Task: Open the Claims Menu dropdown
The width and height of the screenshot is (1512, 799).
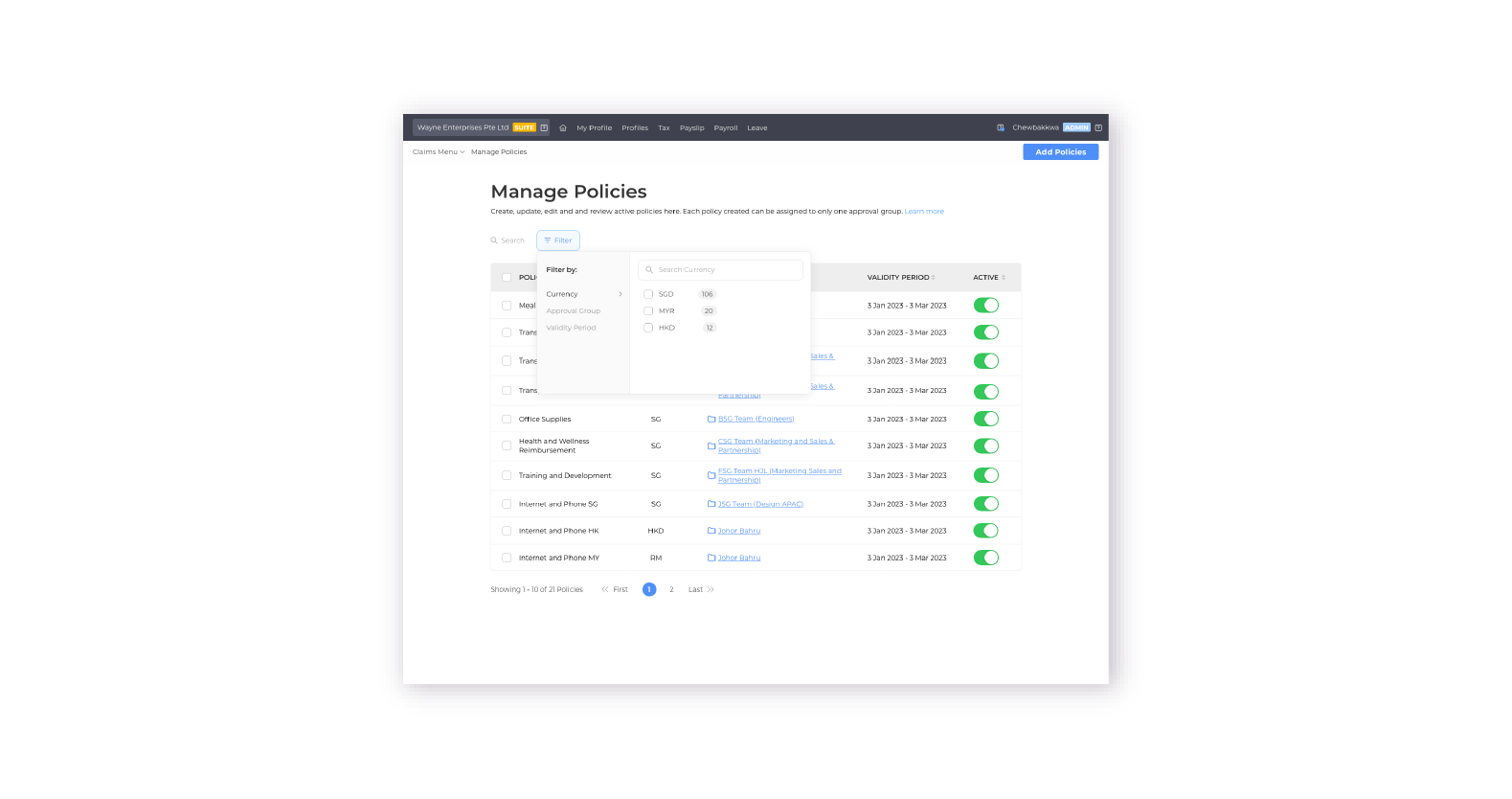Action: pos(439,152)
